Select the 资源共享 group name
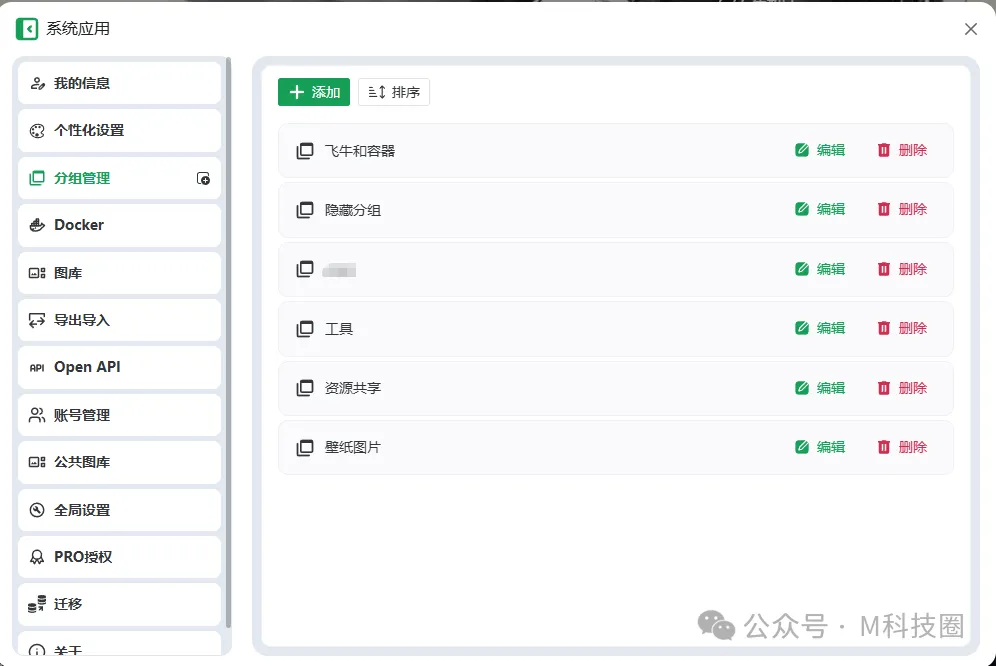 (353, 388)
